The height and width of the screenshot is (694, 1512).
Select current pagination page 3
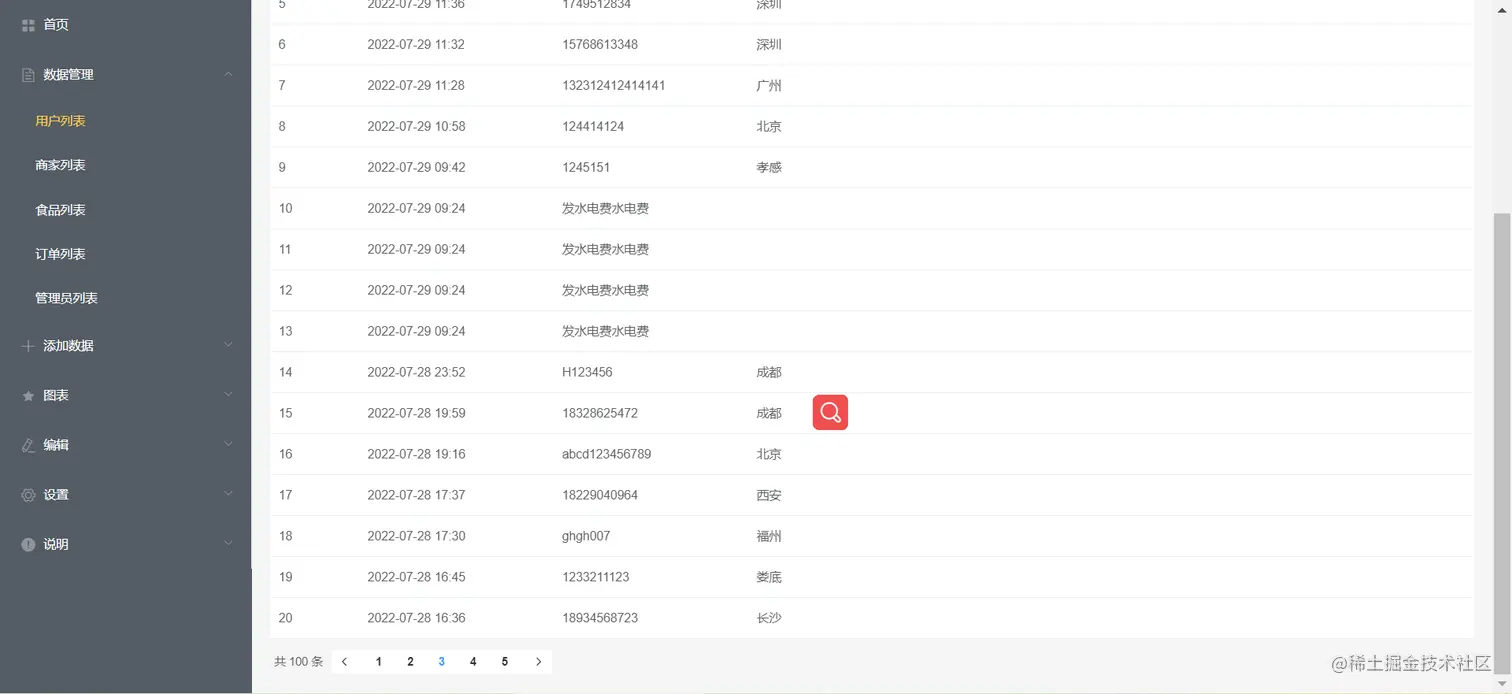click(x=442, y=662)
